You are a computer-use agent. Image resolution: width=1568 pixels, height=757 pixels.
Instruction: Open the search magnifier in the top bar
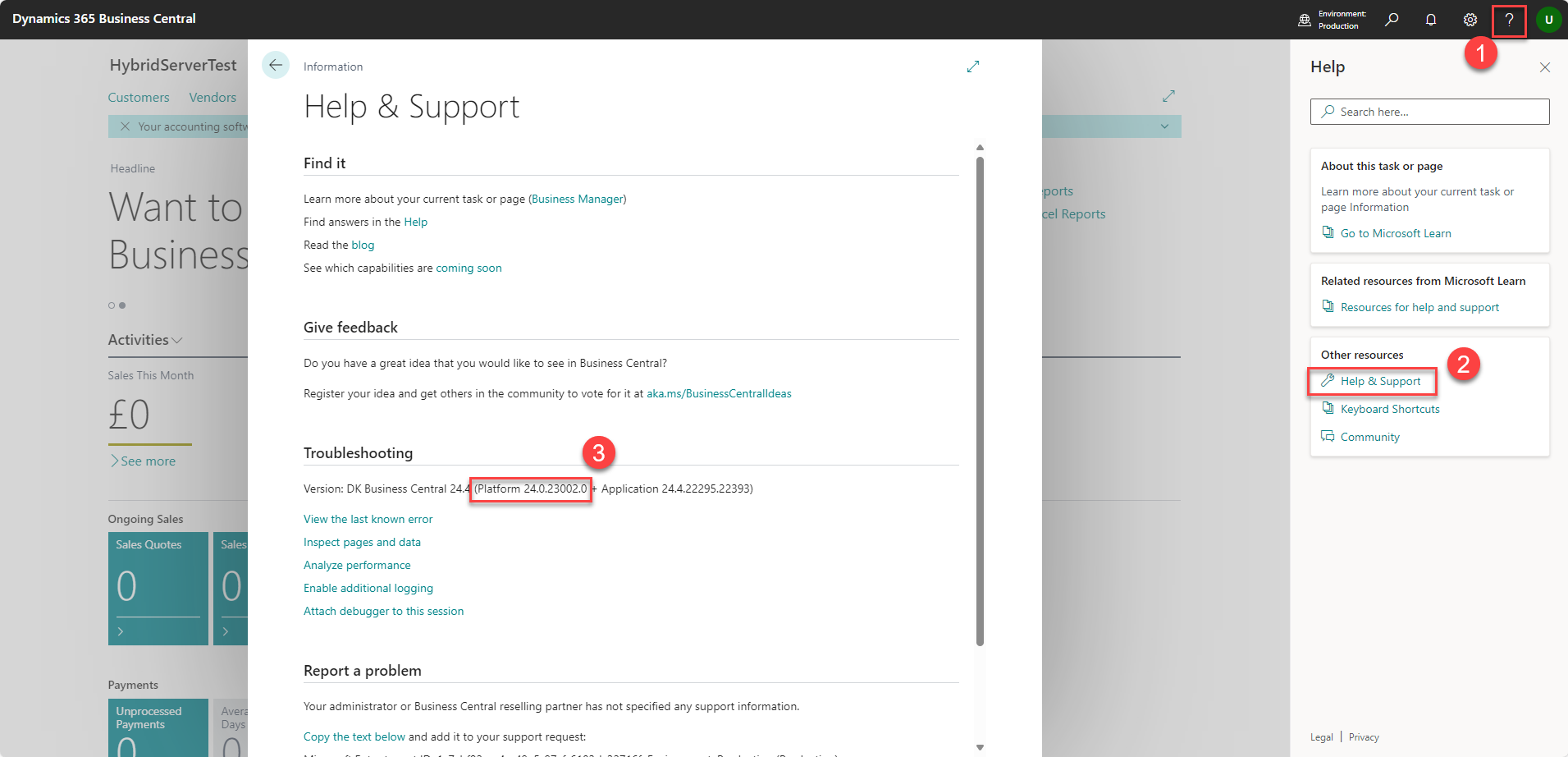coord(1392,20)
